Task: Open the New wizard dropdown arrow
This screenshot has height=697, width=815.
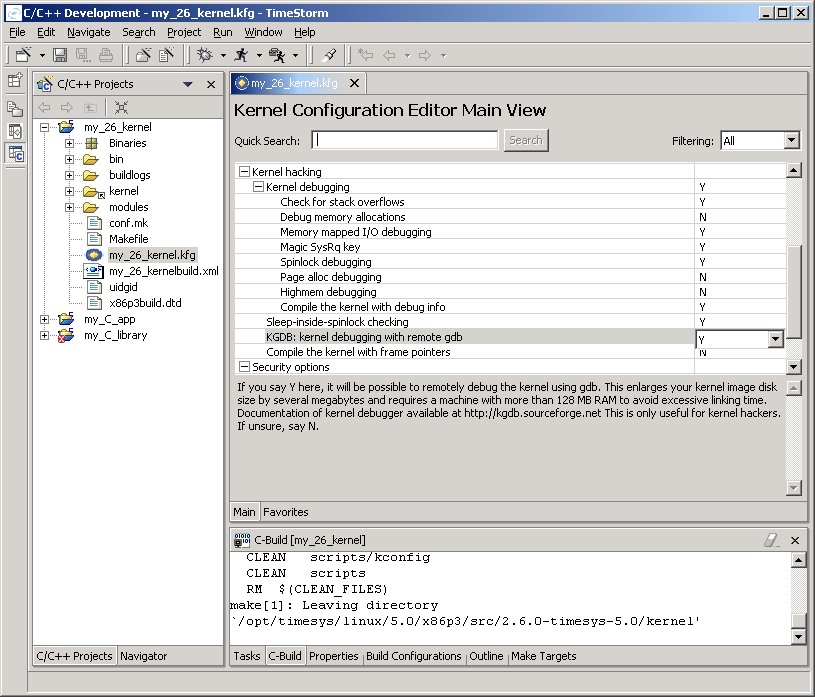Action: coord(42,55)
